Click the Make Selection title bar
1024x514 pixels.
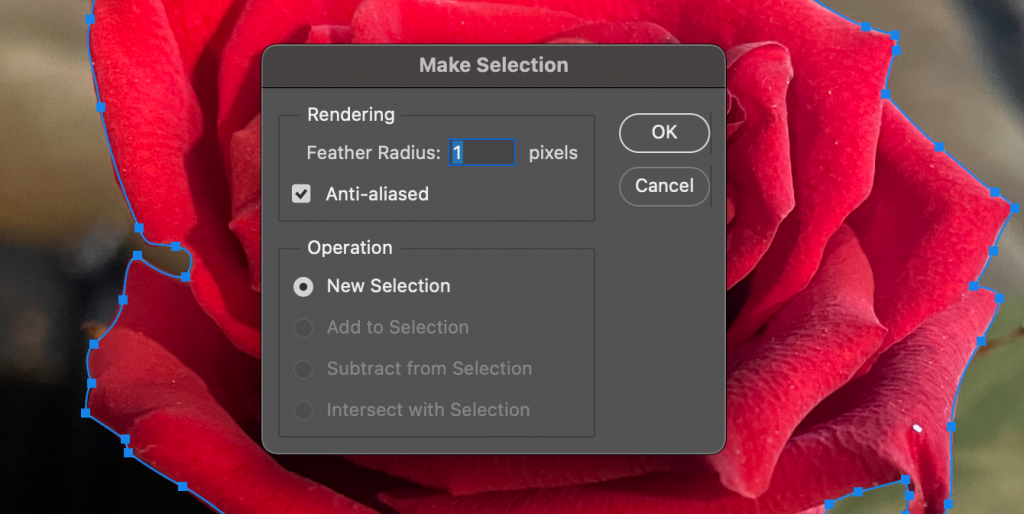coord(494,65)
